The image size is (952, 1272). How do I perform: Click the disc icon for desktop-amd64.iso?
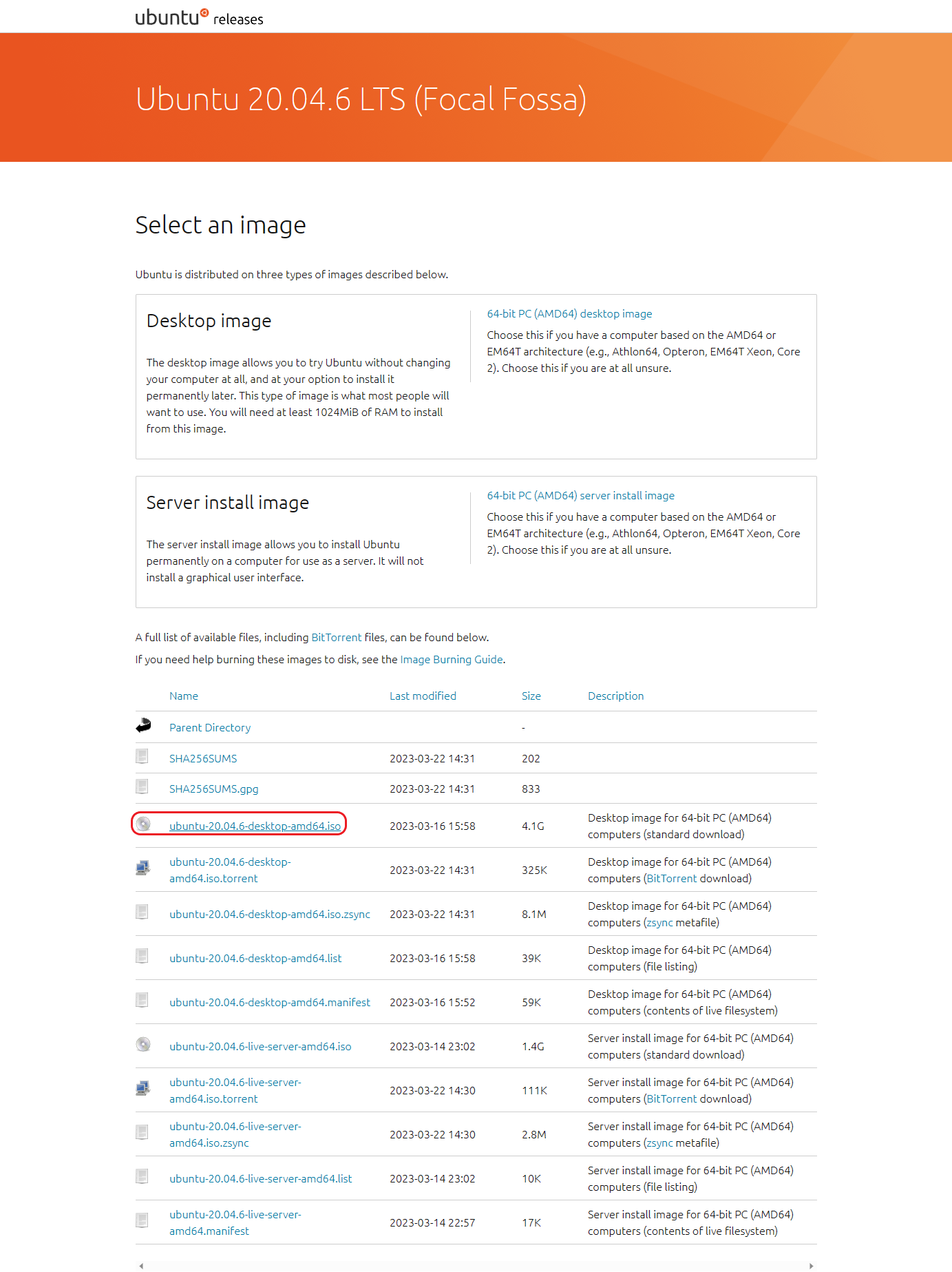(143, 824)
